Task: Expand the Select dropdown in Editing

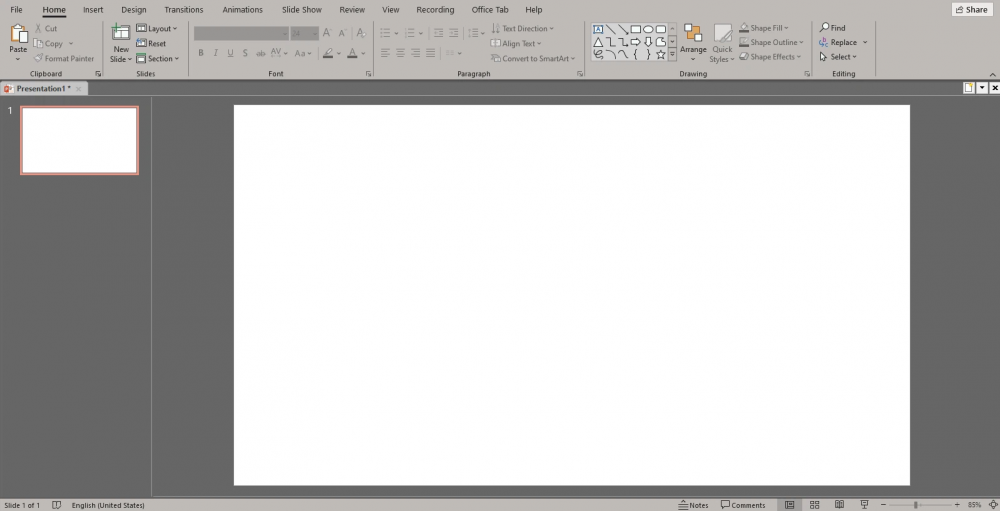Action: pos(838,57)
